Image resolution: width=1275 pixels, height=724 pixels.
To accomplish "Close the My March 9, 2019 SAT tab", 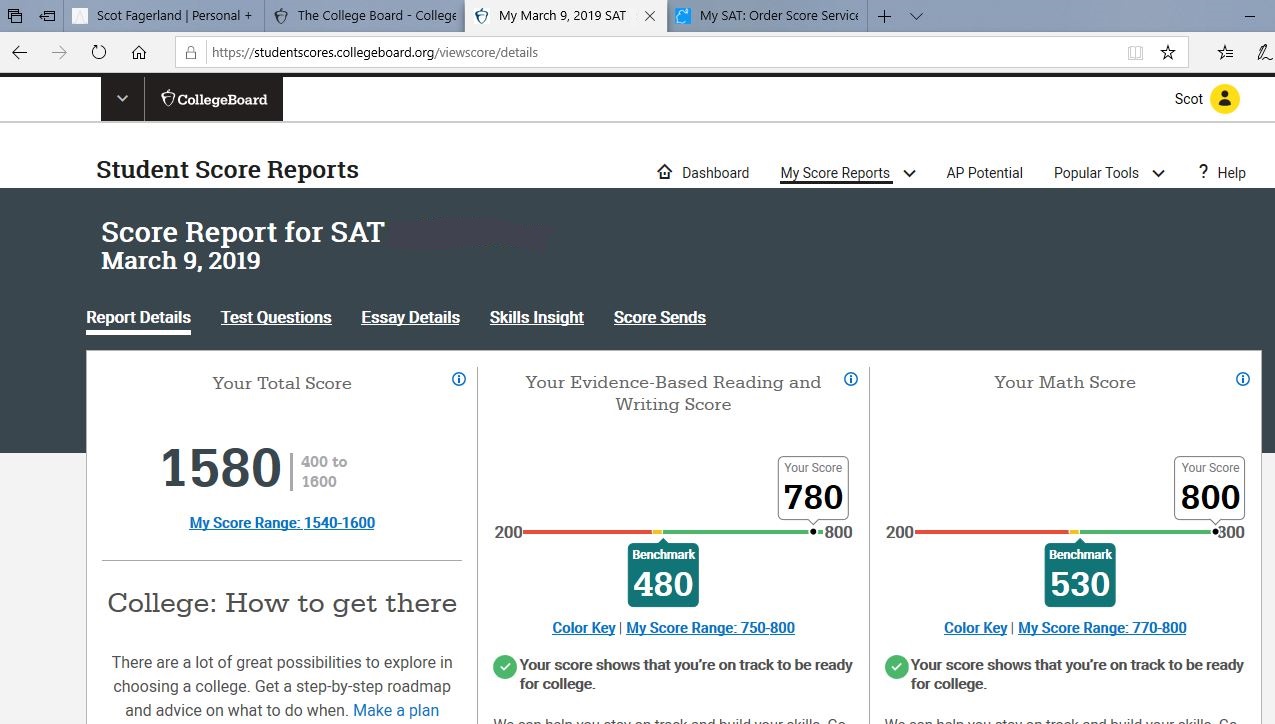I will point(650,16).
